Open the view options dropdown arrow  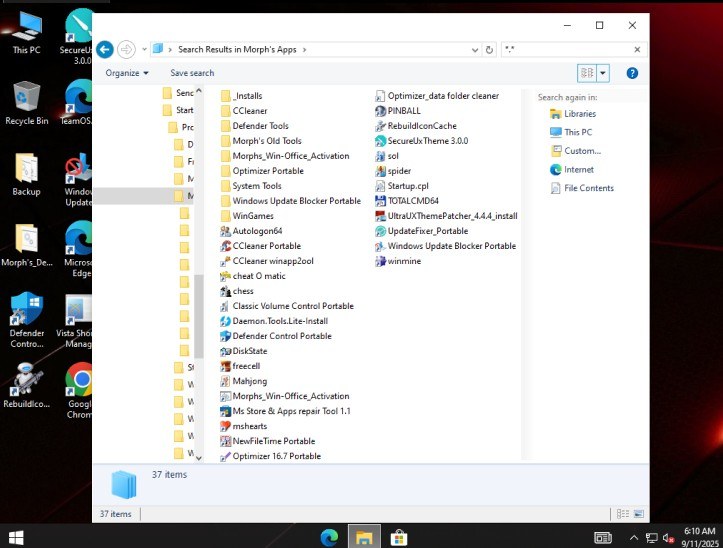[603, 73]
